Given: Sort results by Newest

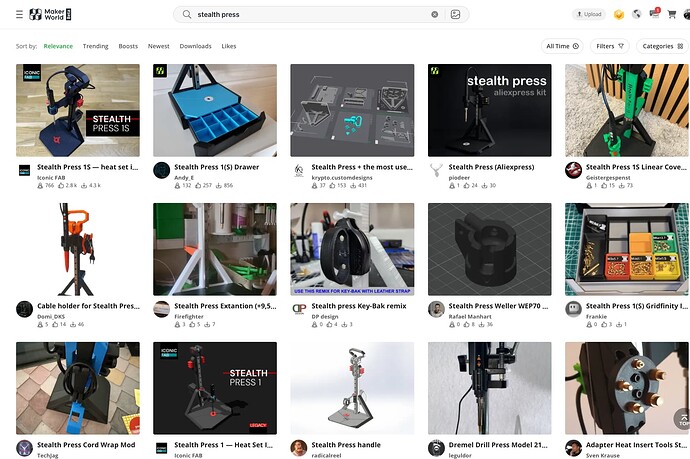Looking at the screenshot, I should coord(158,46).
